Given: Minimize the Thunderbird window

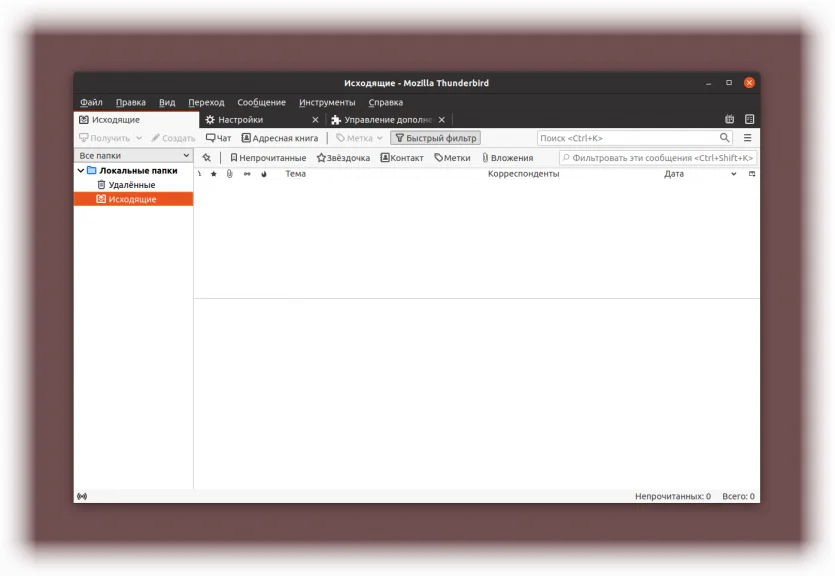Looking at the screenshot, I should pos(708,83).
